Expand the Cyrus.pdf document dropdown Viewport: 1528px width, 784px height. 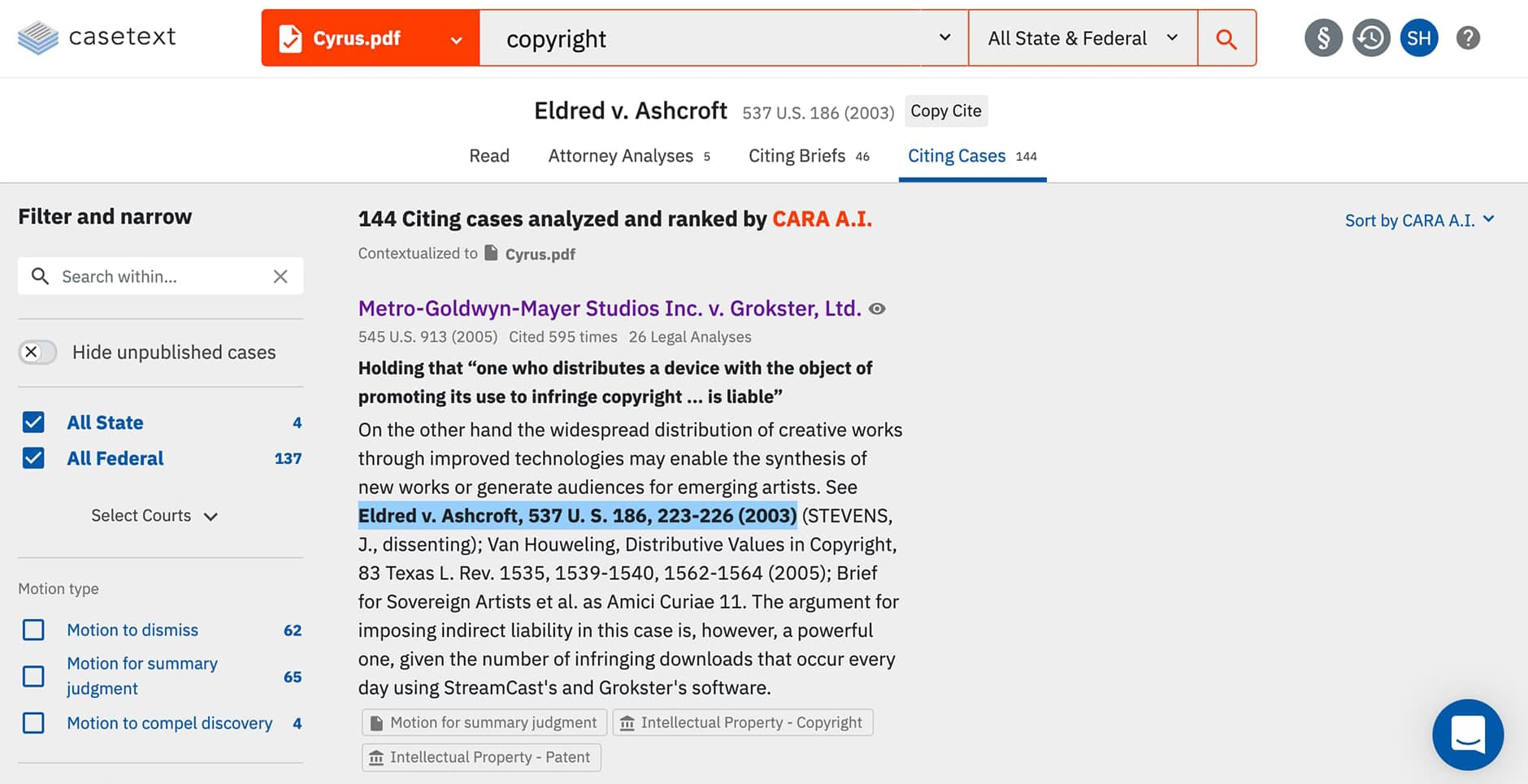coord(457,40)
